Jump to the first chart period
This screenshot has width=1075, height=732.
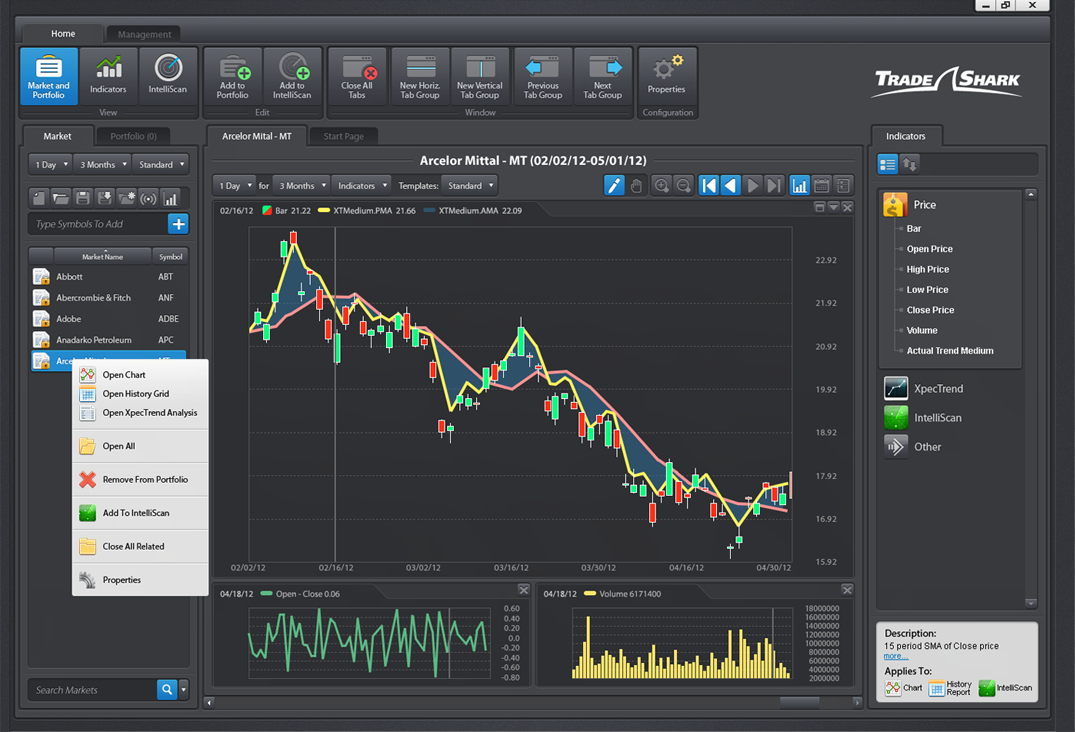pyautogui.click(x=709, y=186)
